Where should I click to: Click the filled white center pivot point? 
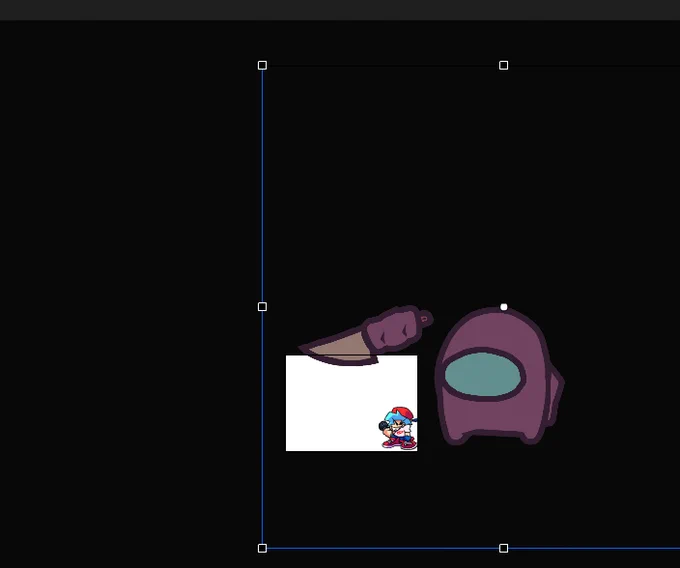(x=503, y=307)
